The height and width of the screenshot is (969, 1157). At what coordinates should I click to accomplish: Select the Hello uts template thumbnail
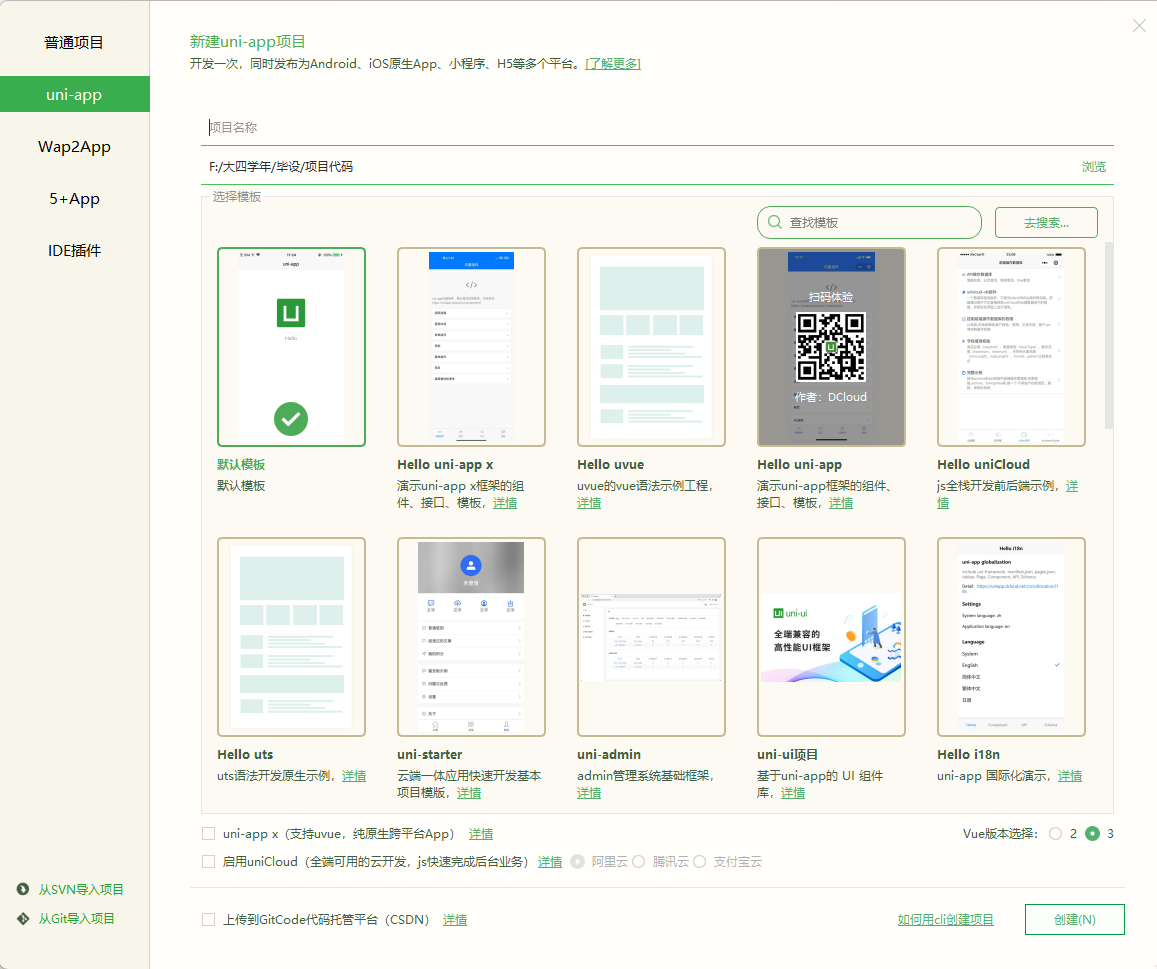pos(291,637)
